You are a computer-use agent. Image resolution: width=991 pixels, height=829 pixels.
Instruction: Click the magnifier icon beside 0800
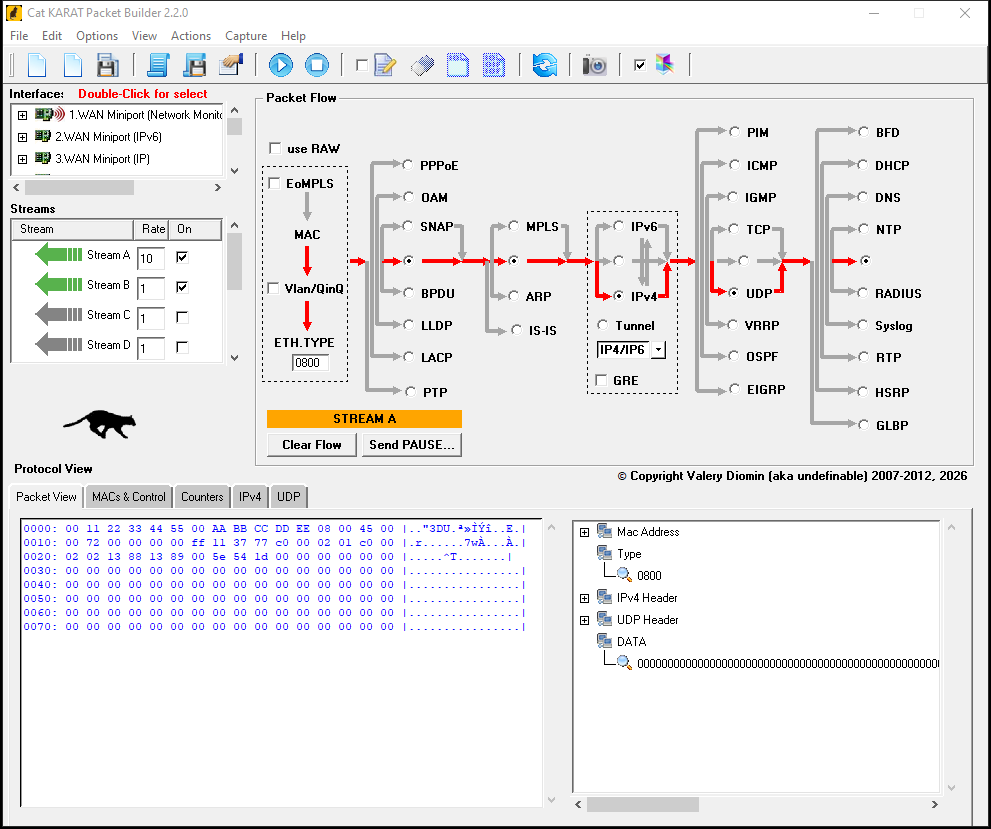[624, 575]
